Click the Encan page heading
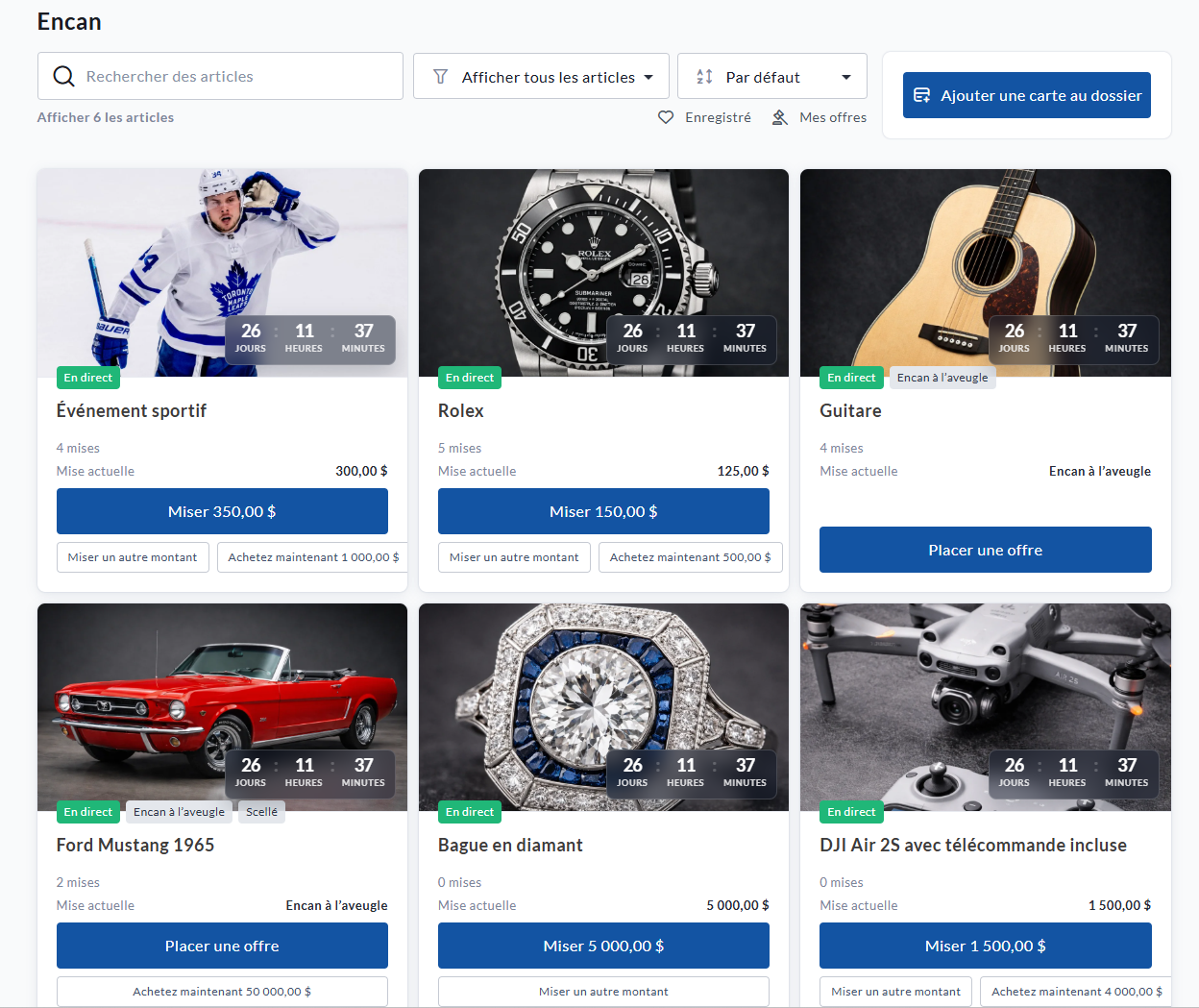1199x1008 pixels. click(69, 21)
